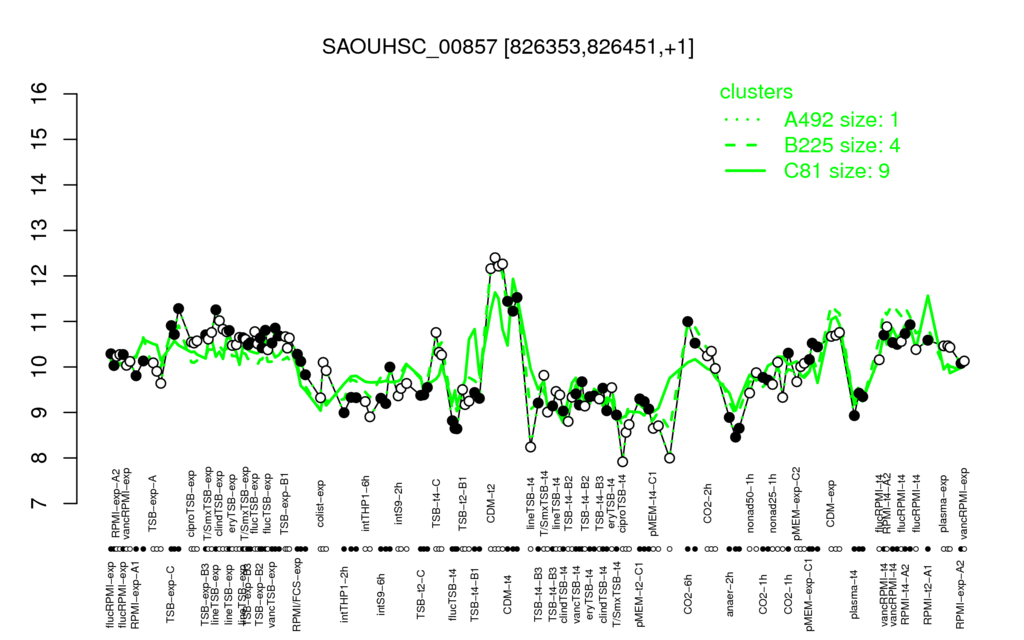Click the anaer-2h x-axis label
The width and height of the screenshot is (1024, 640).
pos(730,596)
